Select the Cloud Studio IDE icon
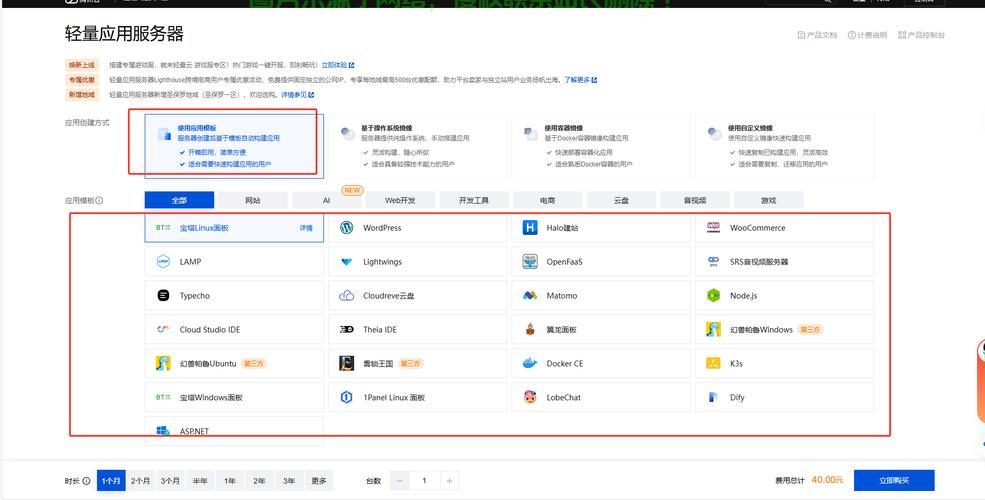Image resolution: width=985 pixels, height=500 pixels. pos(163,330)
